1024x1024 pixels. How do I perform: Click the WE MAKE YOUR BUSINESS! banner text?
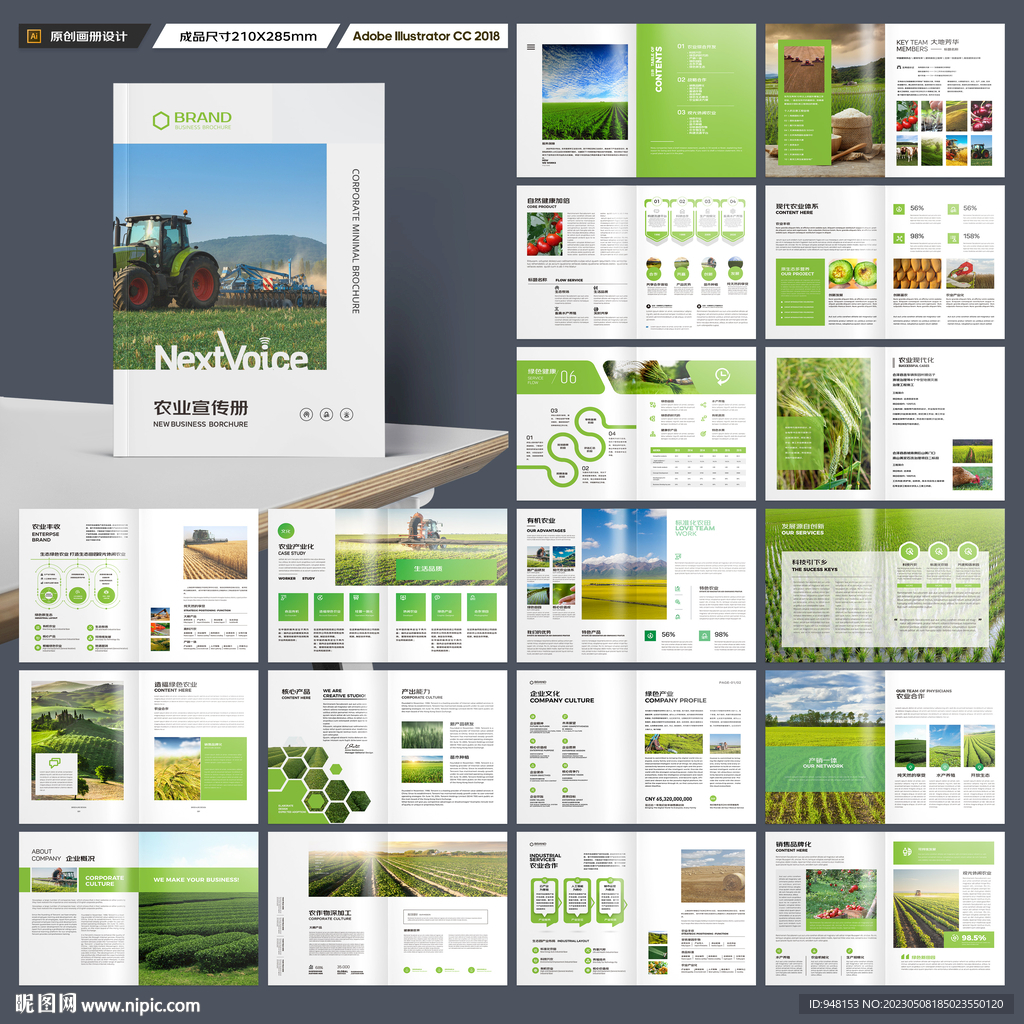coord(196,880)
